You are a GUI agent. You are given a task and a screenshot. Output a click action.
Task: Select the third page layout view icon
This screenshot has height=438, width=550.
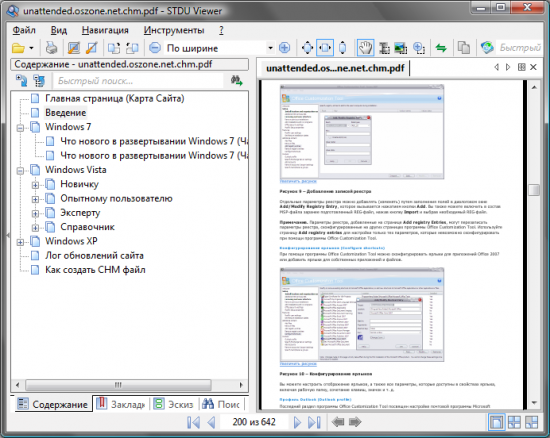click(x=531, y=422)
